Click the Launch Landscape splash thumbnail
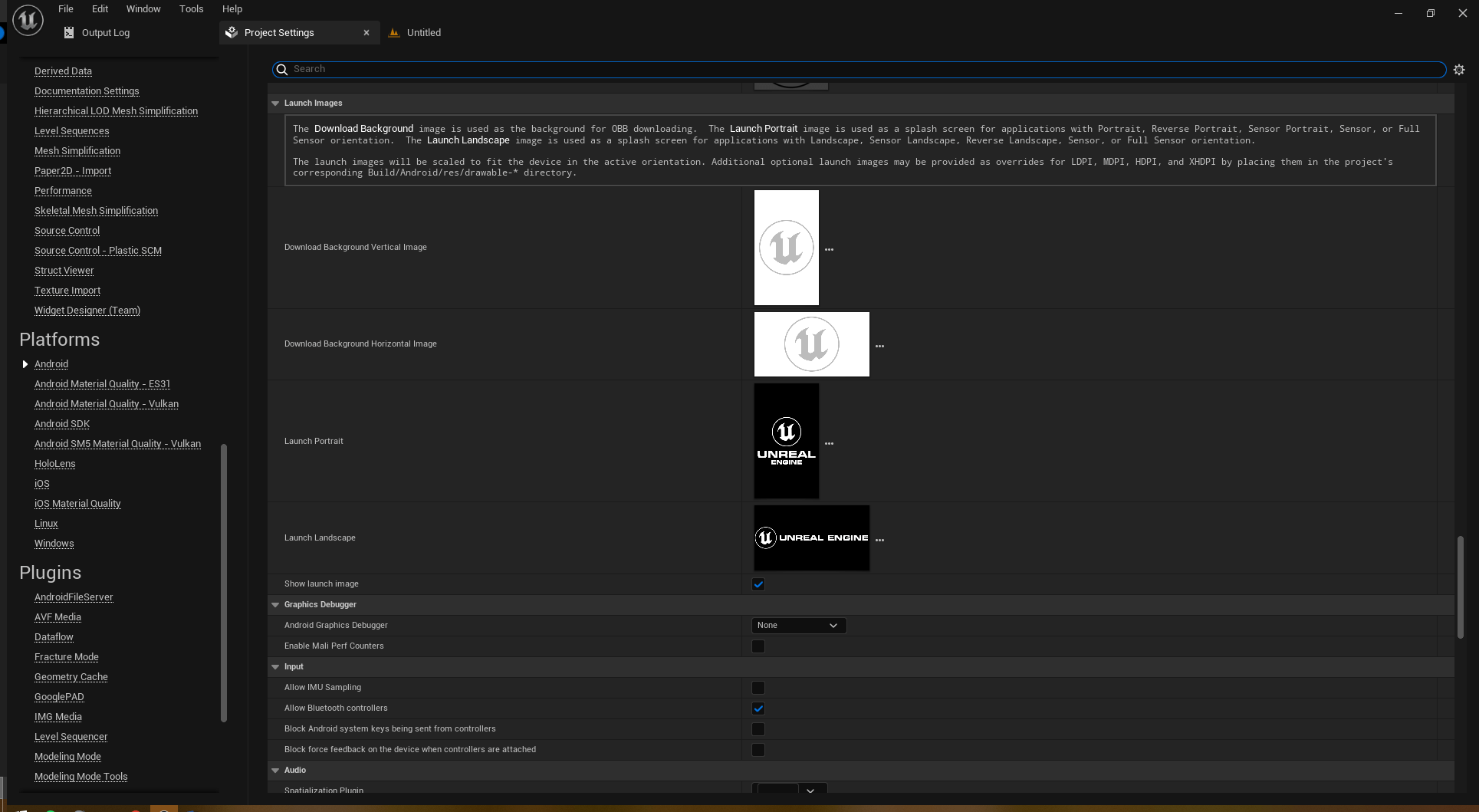This screenshot has height=812, width=1479. (x=812, y=537)
